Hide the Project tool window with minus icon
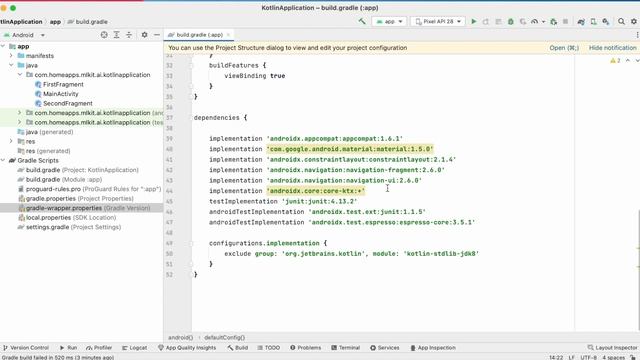640x360 pixels. [x=157, y=35]
